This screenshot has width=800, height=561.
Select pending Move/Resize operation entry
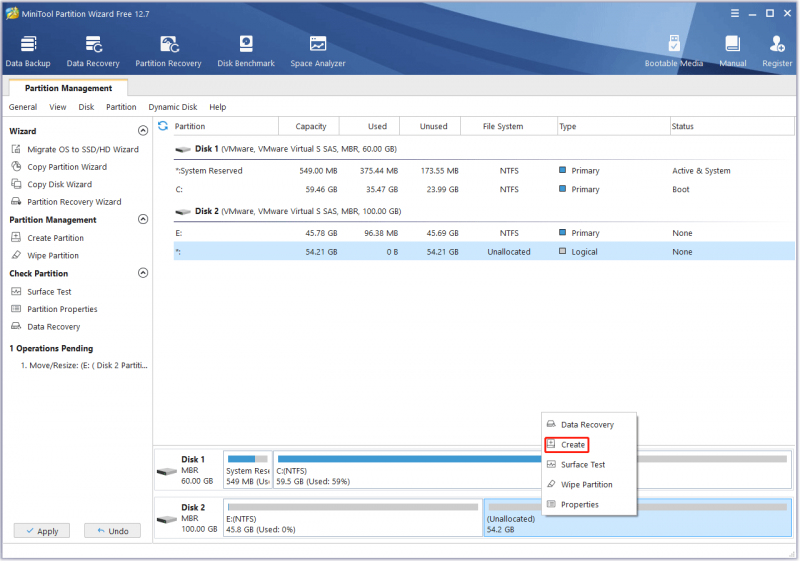click(84, 366)
